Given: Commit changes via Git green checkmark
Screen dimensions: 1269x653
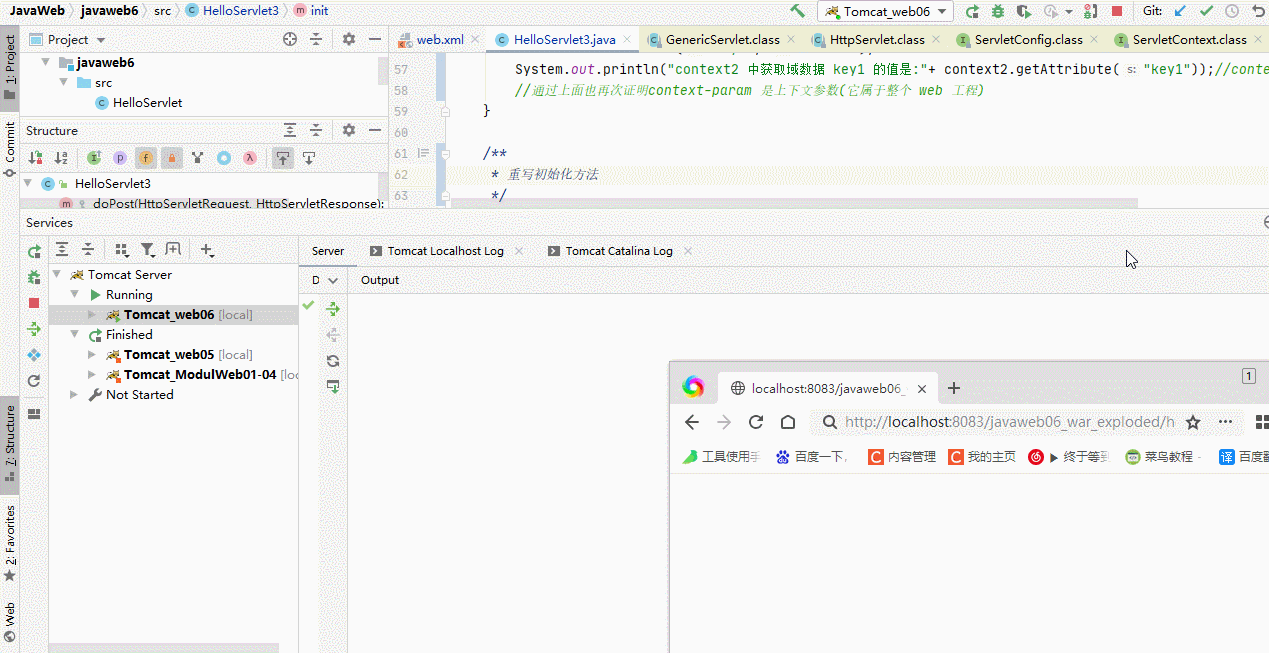Looking at the screenshot, I should tap(1207, 11).
